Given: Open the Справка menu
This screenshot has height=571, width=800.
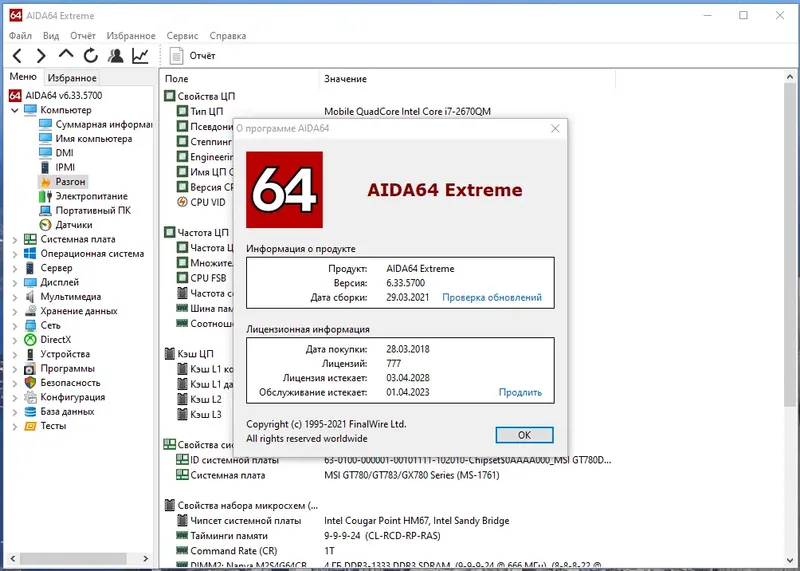Looking at the screenshot, I should [x=228, y=36].
